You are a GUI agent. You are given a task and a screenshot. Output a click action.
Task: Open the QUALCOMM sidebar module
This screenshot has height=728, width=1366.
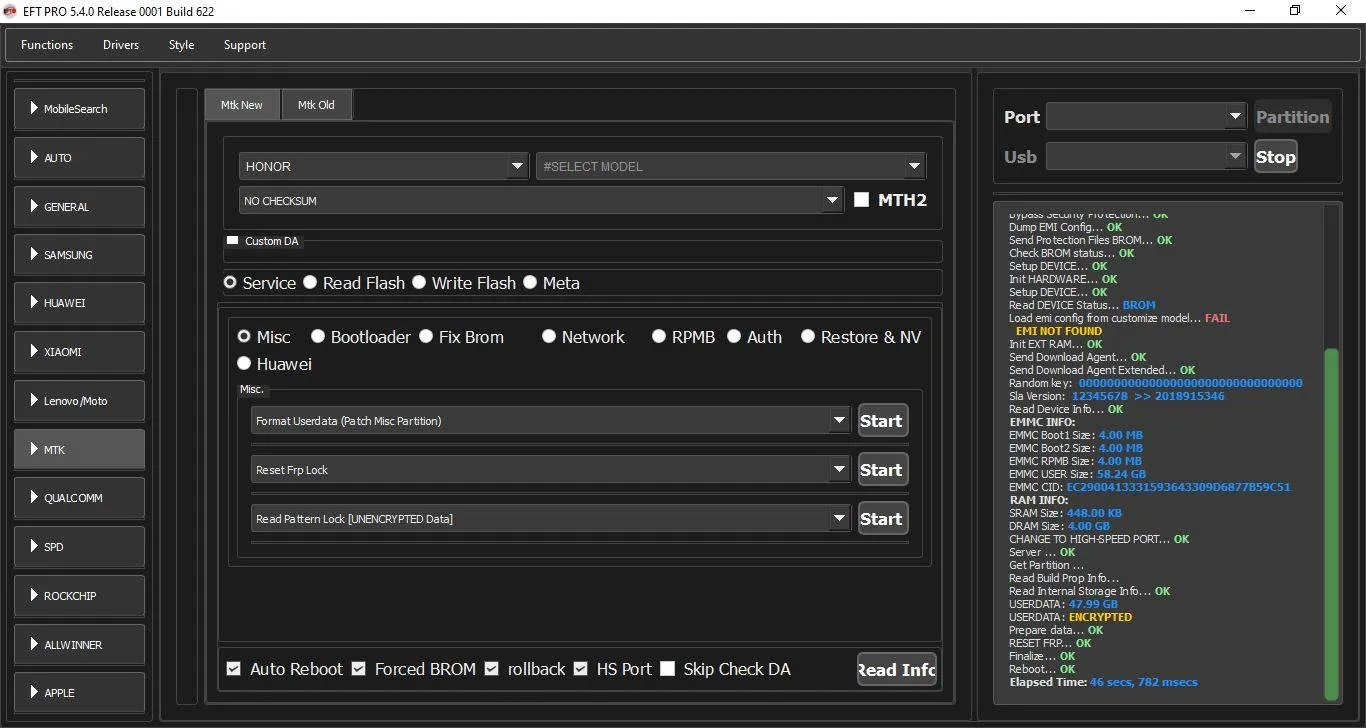pos(79,498)
